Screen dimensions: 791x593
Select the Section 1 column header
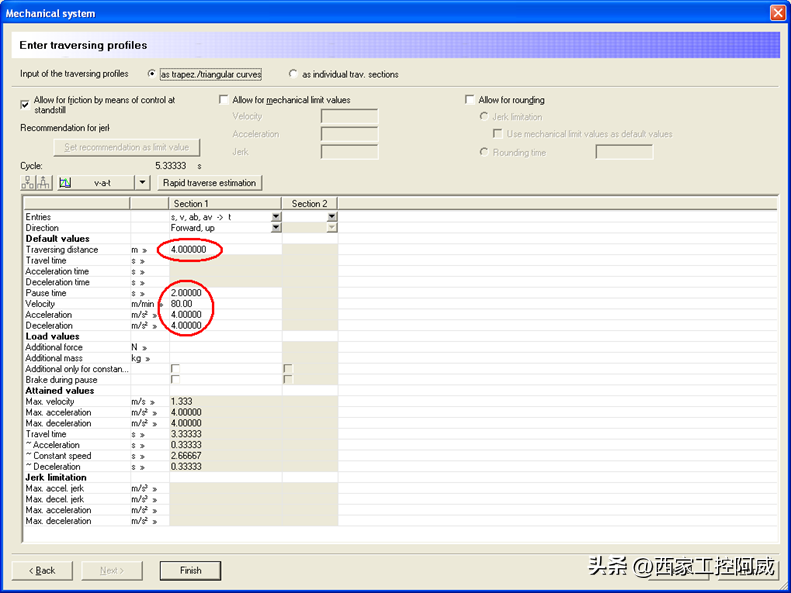tap(225, 204)
